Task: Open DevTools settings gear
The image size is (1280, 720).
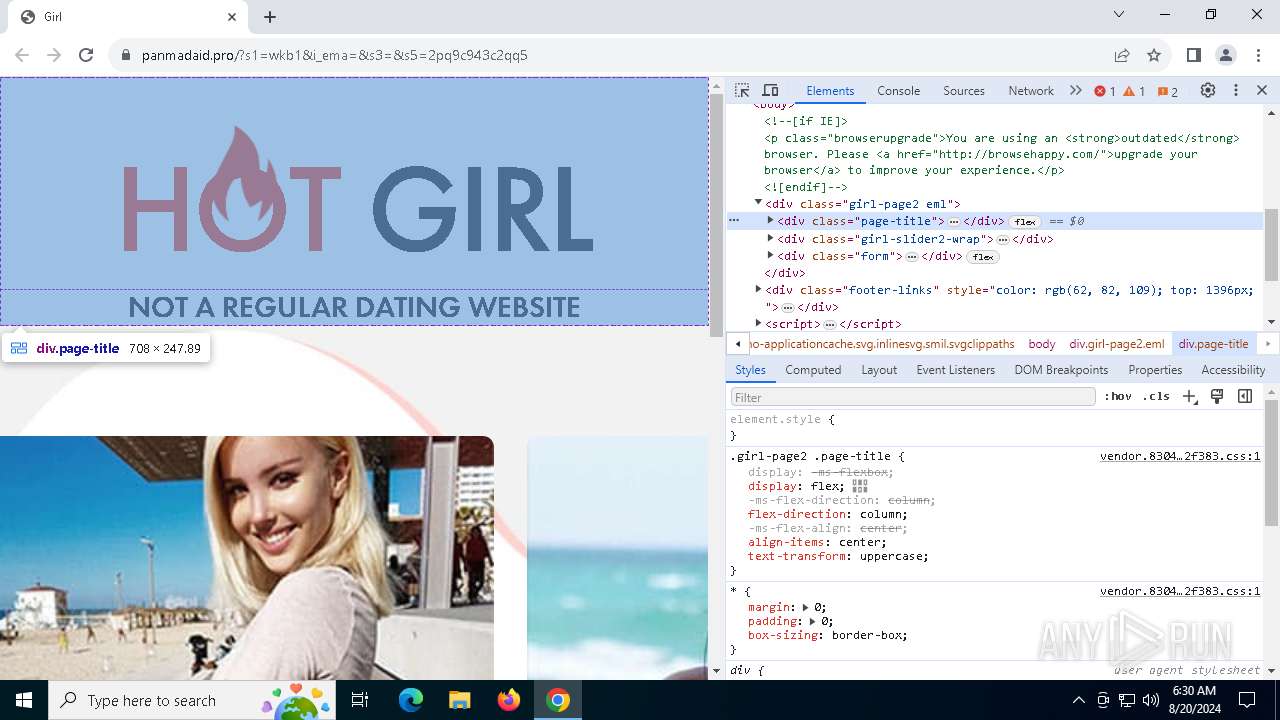Action: pyautogui.click(x=1208, y=91)
